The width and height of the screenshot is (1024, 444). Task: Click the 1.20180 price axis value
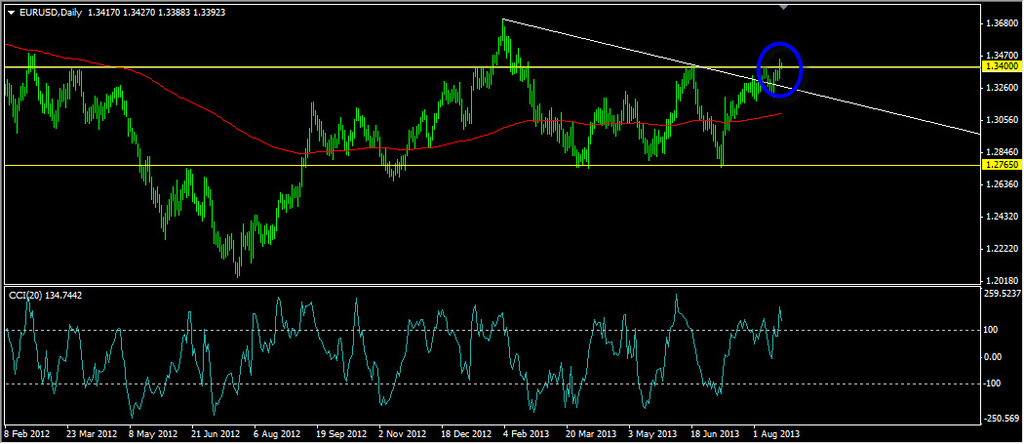pyautogui.click(x=1002, y=281)
